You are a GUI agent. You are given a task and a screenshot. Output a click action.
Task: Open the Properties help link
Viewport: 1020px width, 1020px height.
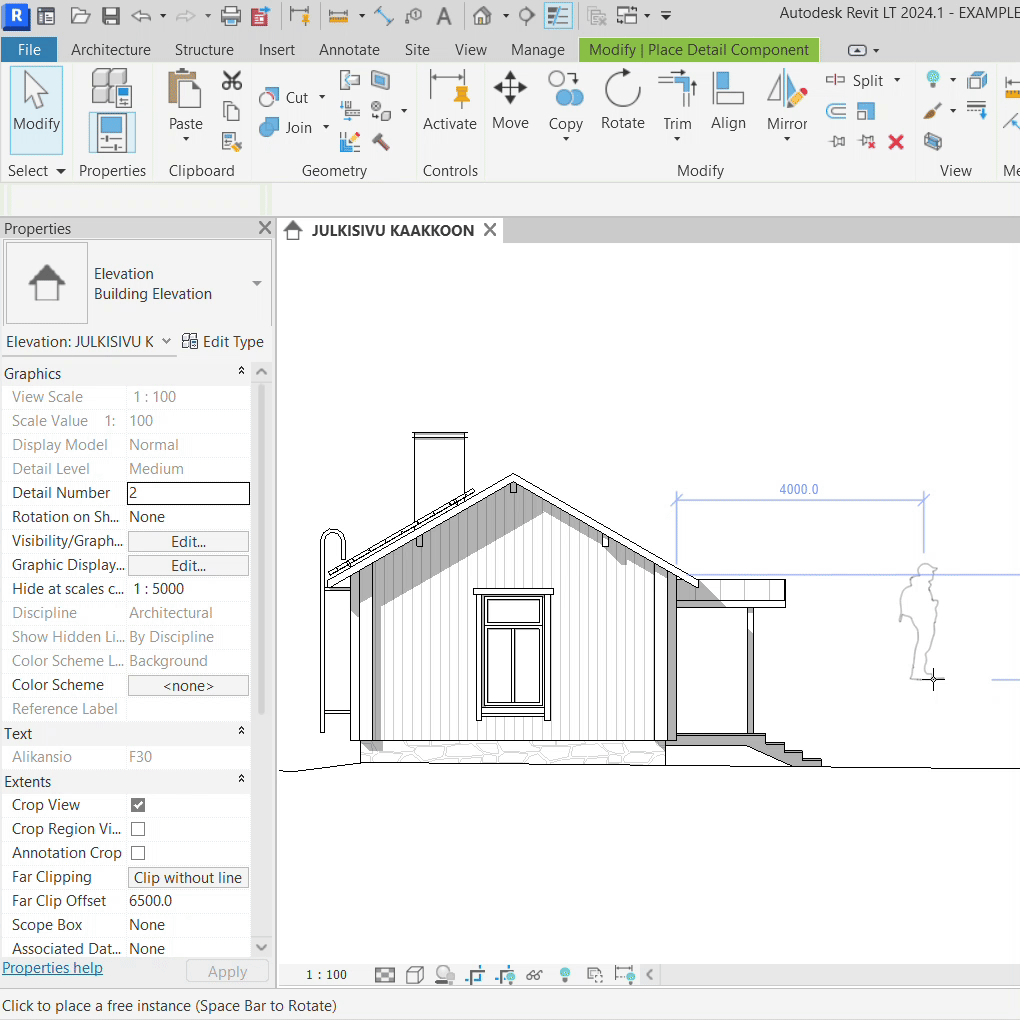click(x=52, y=968)
